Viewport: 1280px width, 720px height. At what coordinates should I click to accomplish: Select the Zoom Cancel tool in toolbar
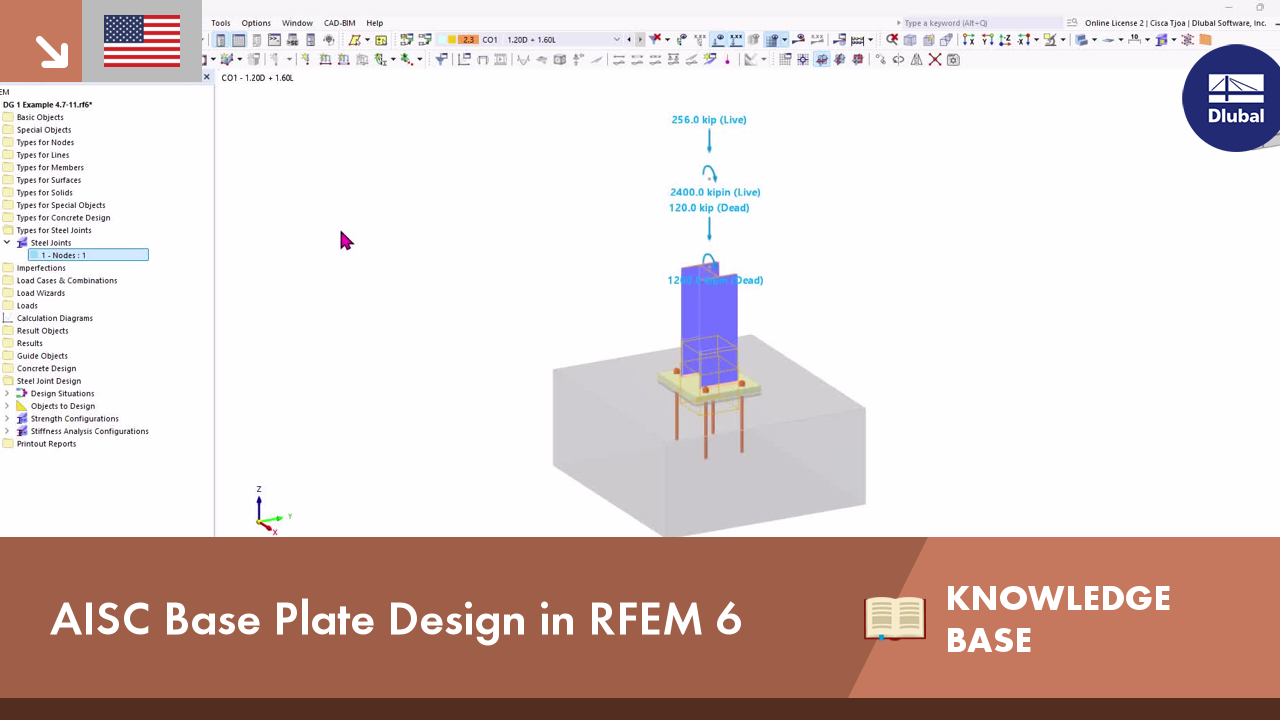[x=892, y=38]
